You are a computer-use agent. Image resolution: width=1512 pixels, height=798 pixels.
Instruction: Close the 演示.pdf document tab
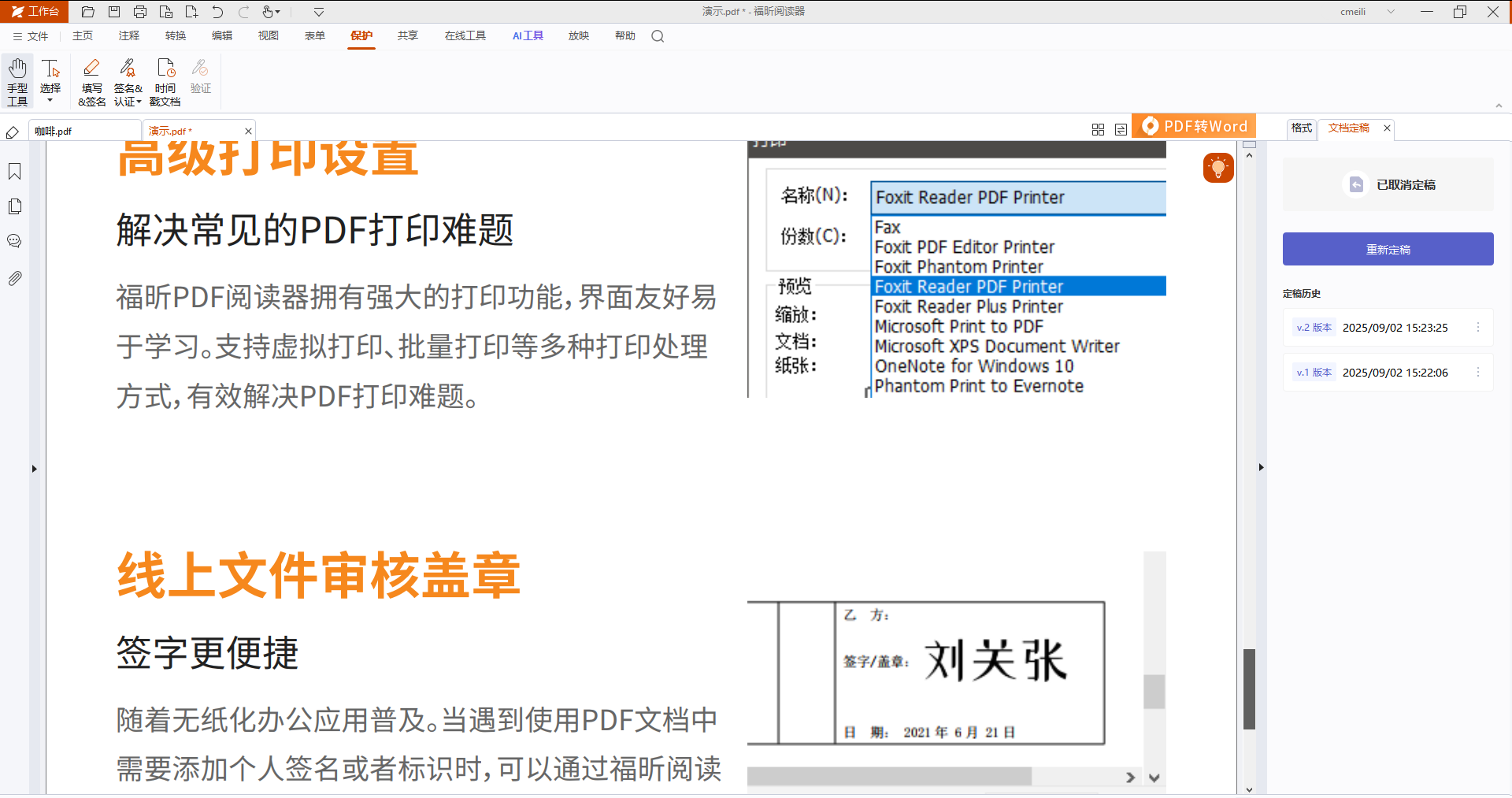(x=249, y=132)
